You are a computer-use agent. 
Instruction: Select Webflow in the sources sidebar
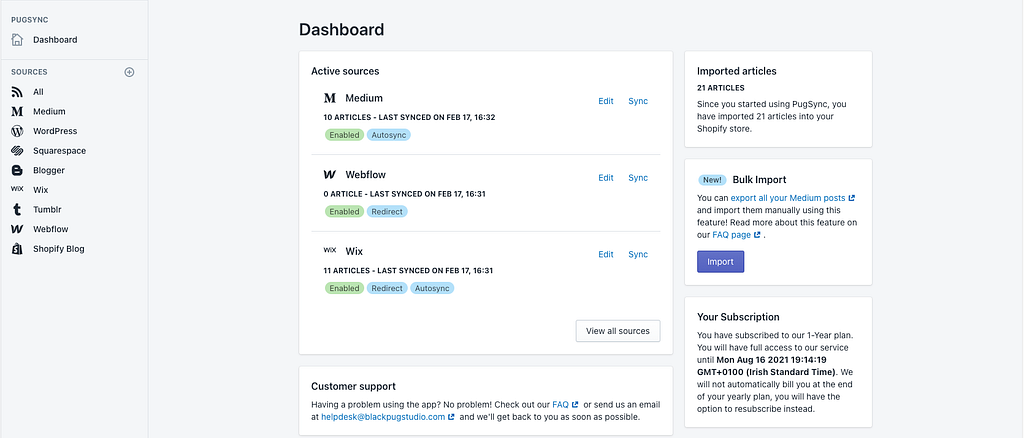tap(50, 229)
